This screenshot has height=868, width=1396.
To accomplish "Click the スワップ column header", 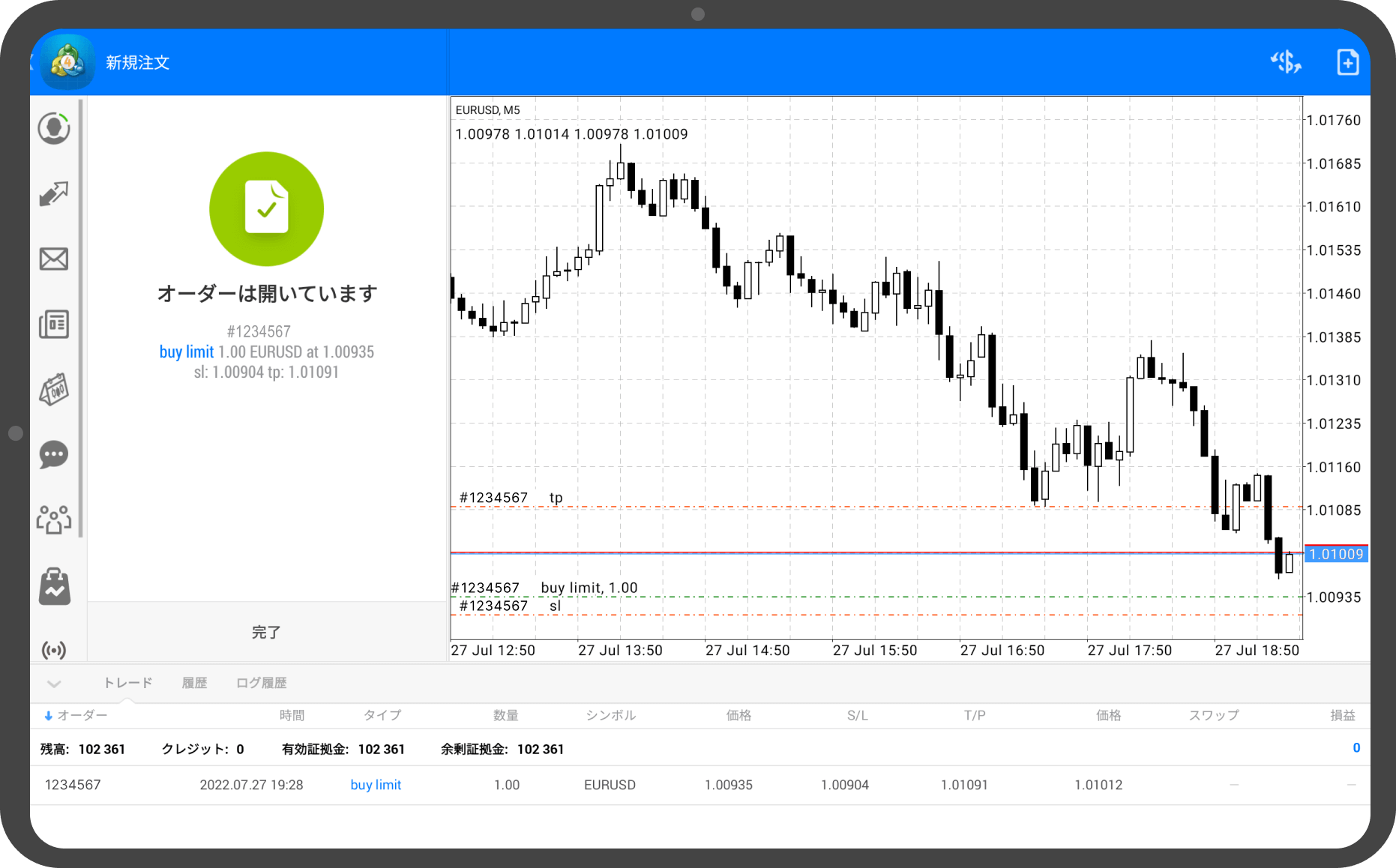I will (1214, 715).
